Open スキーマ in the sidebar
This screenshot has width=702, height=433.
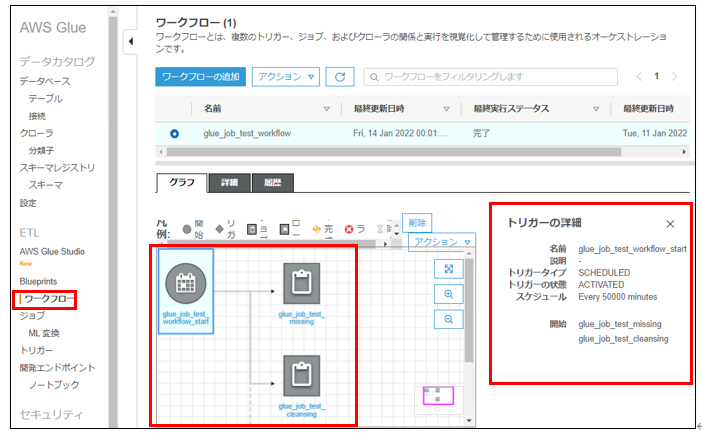click(x=45, y=185)
